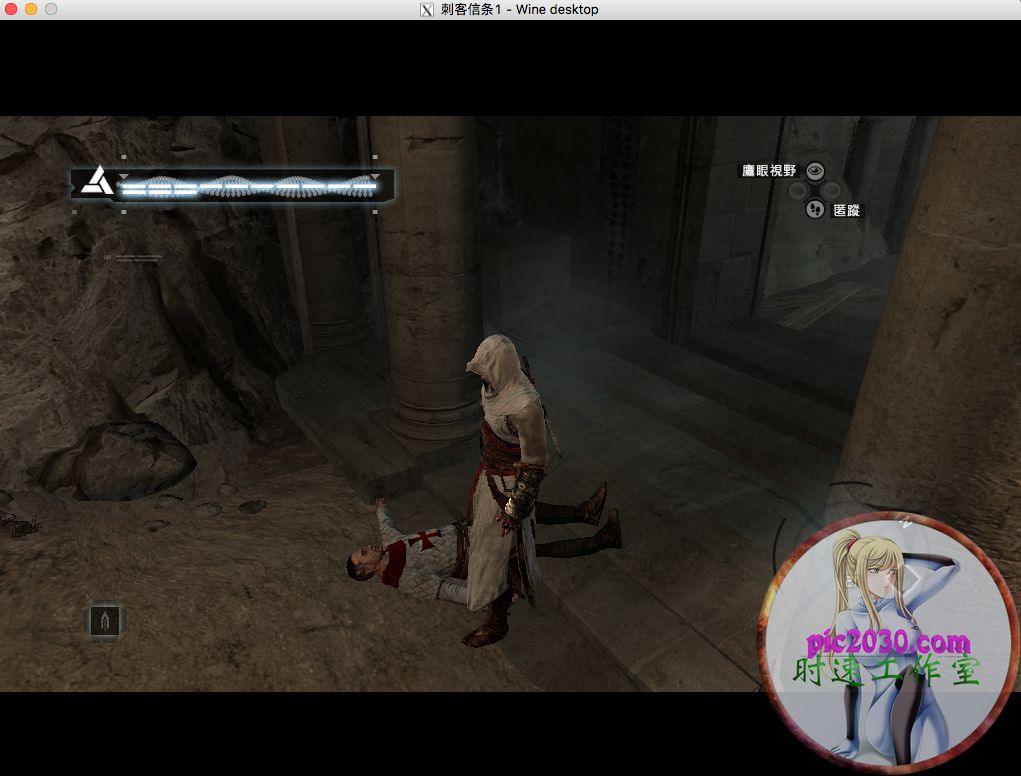Click the left empty action slot icon
The image size is (1021, 776).
click(x=798, y=191)
